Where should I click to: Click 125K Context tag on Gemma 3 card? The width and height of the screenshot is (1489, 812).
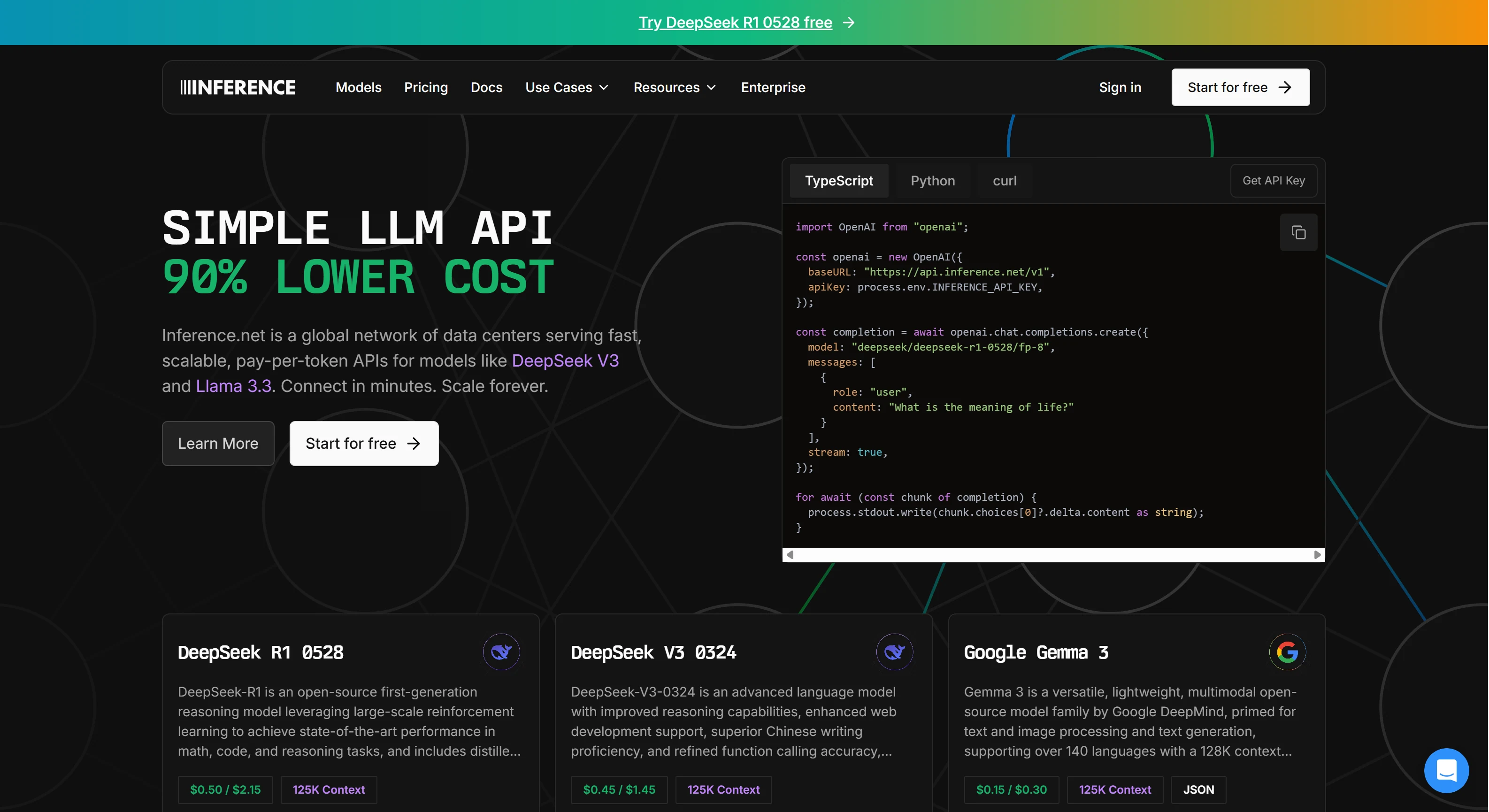coord(1115,789)
